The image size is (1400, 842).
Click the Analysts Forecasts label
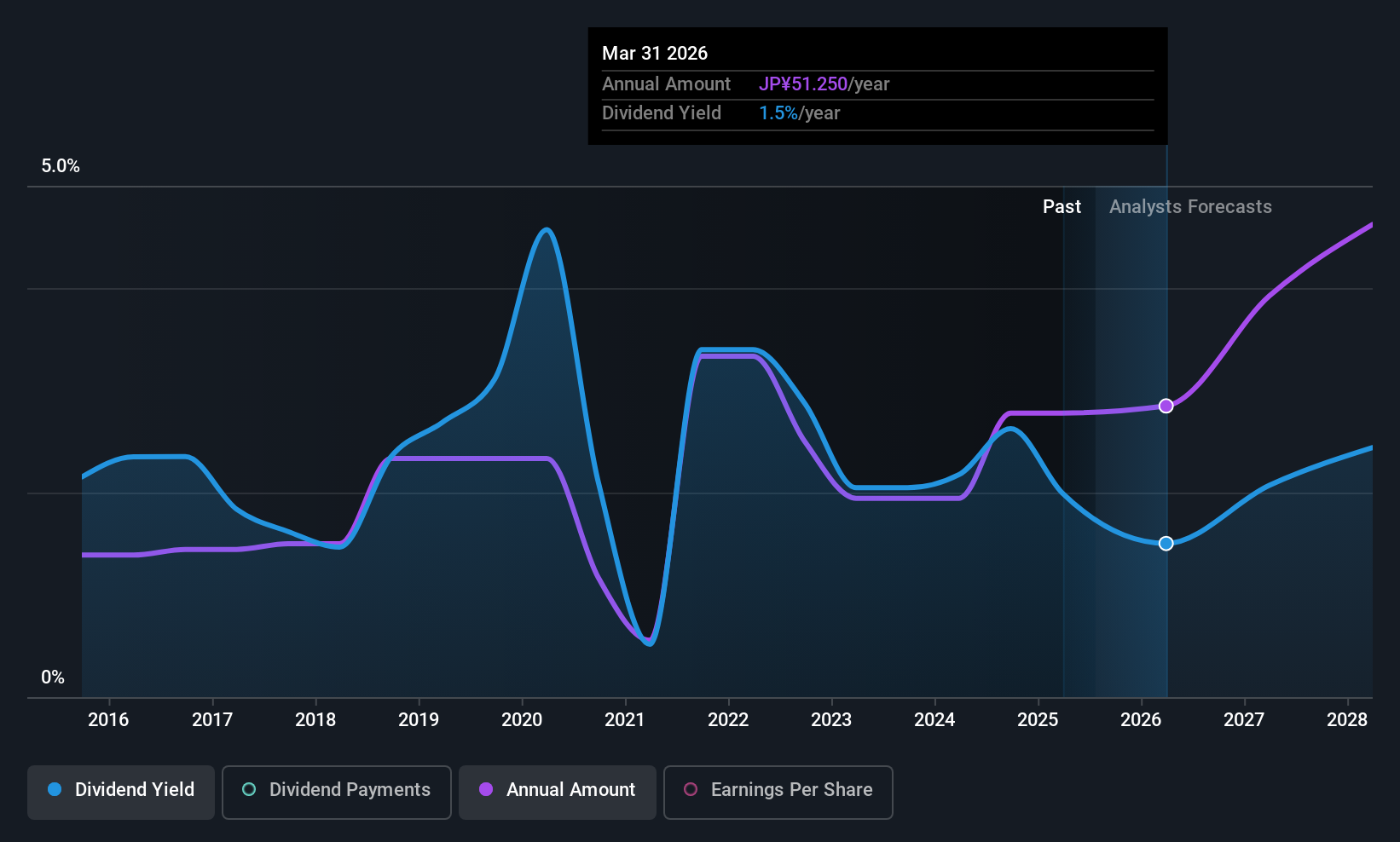(x=1190, y=207)
